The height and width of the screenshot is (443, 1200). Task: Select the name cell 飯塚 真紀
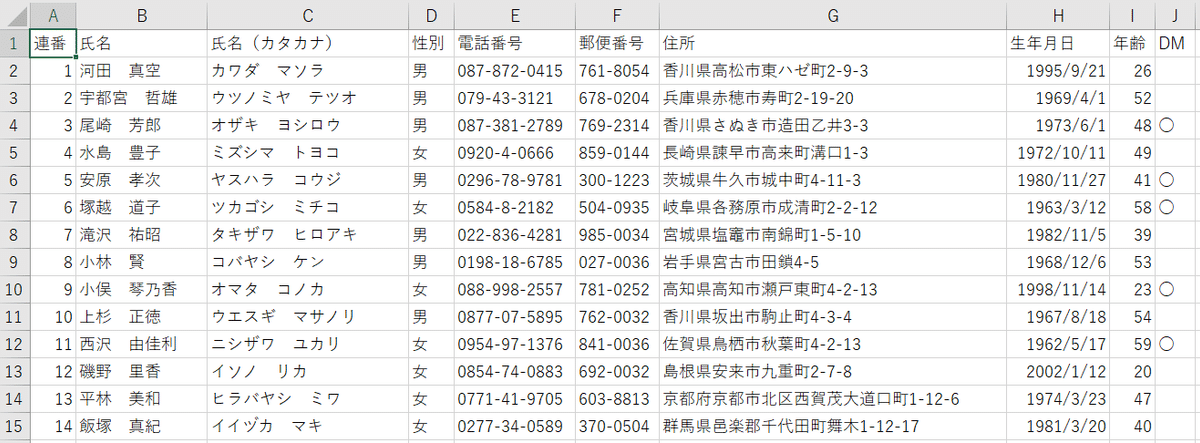142,425
